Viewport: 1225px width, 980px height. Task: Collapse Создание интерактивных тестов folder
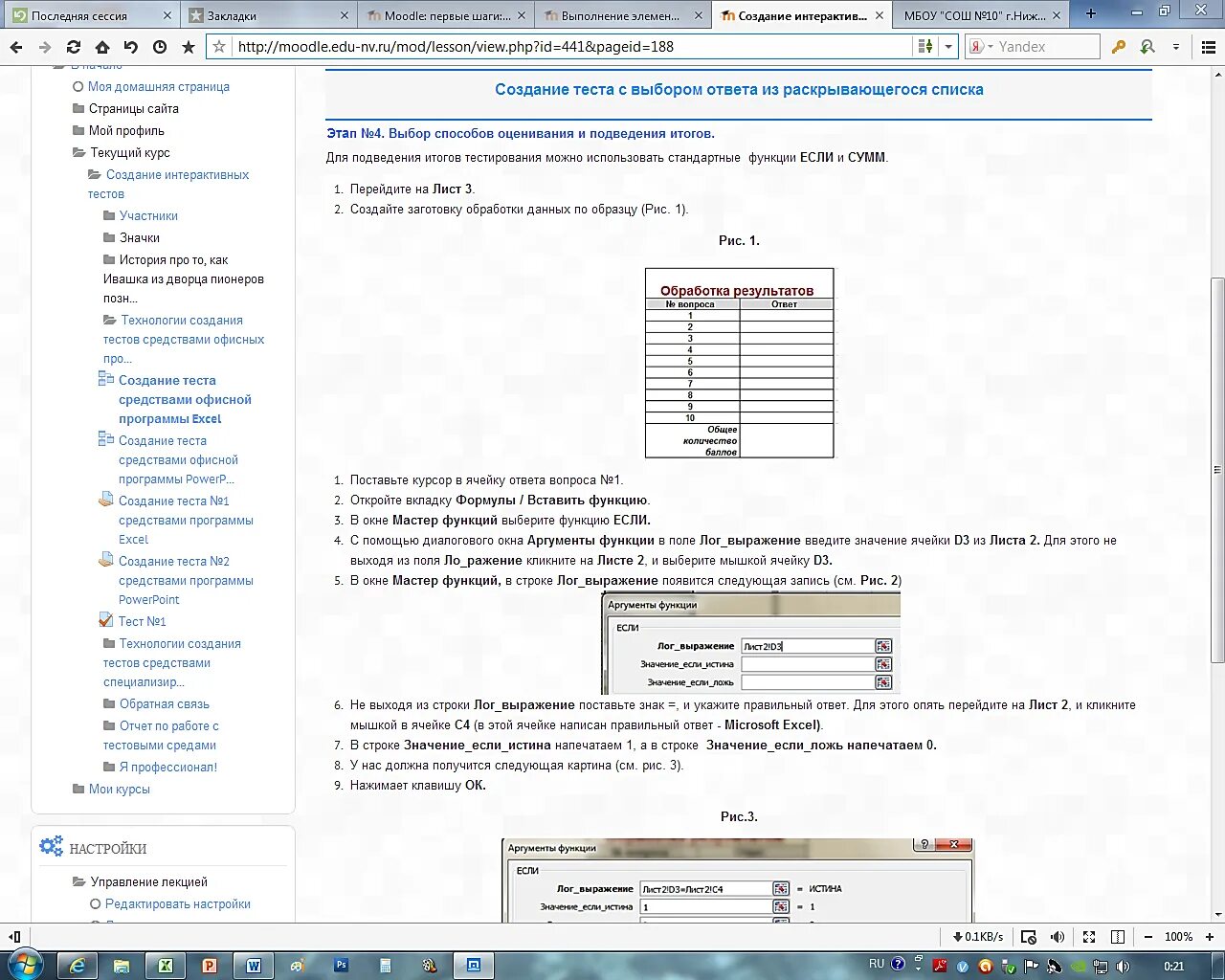click(95, 174)
